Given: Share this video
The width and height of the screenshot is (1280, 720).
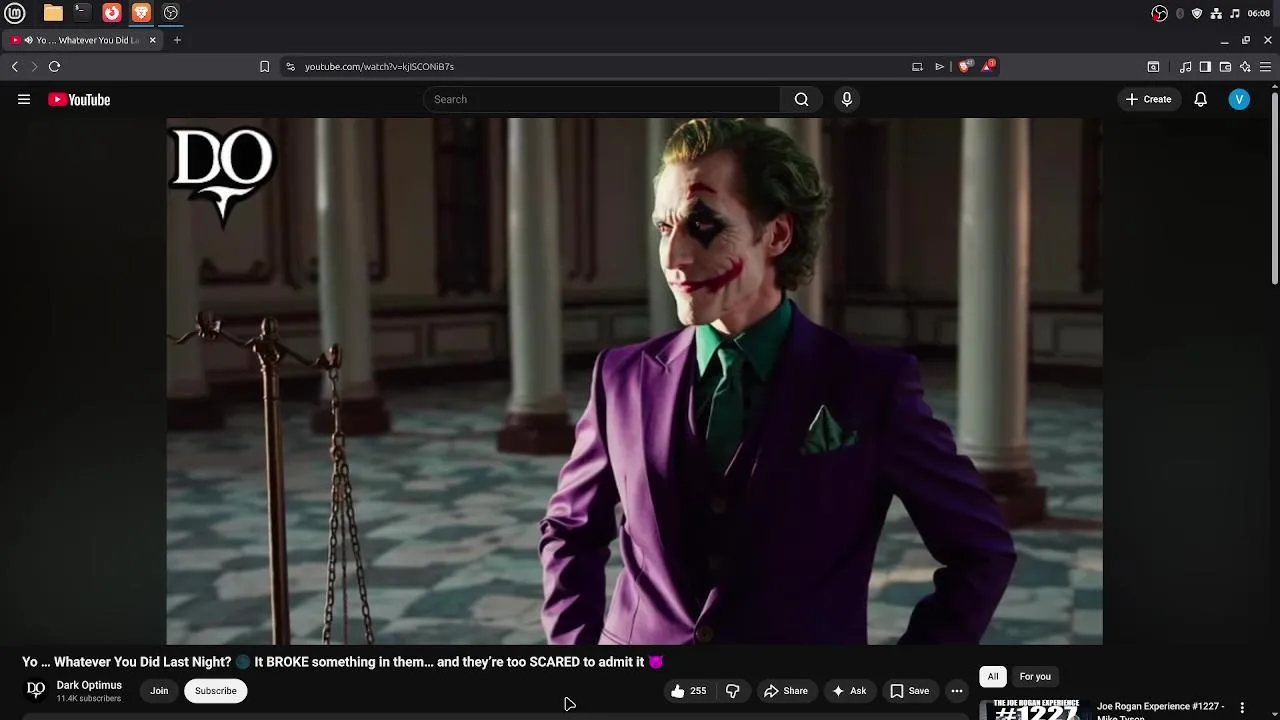Looking at the screenshot, I should pyautogui.click(x=786, y=691).
